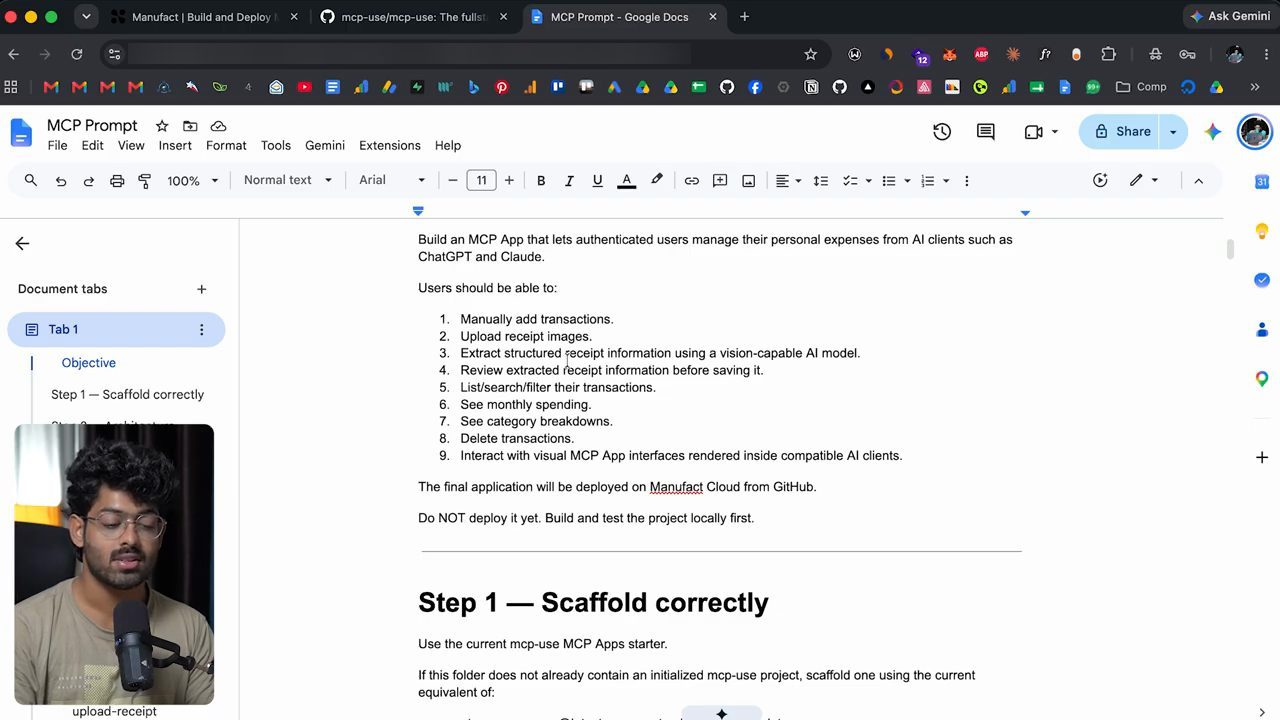
Task: Click the Undo icon in Docs toolbar
Action: tap(61, 181)
